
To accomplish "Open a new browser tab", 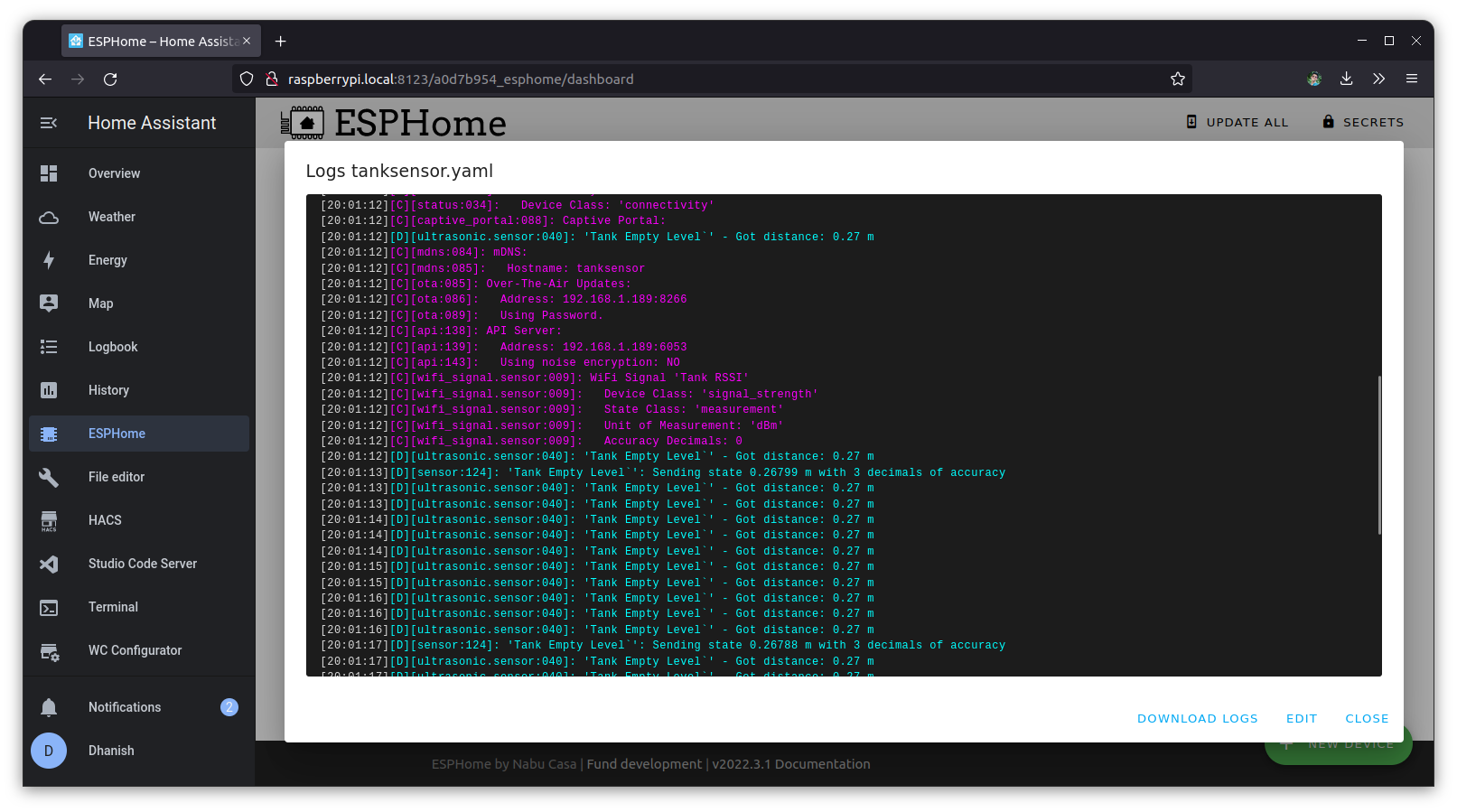I will pyautogui.click(x=281, y=42).
